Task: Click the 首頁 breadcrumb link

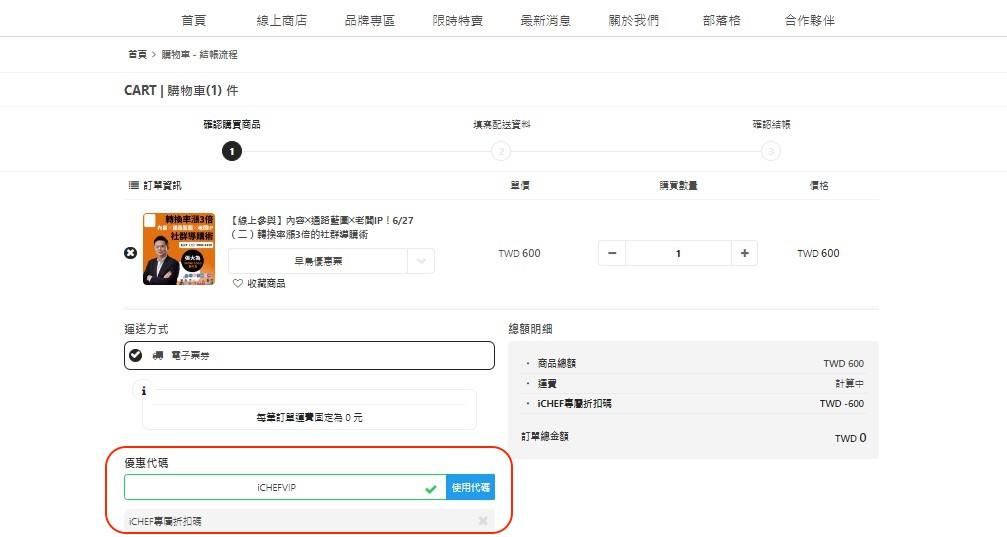Action: pos(137,54)
